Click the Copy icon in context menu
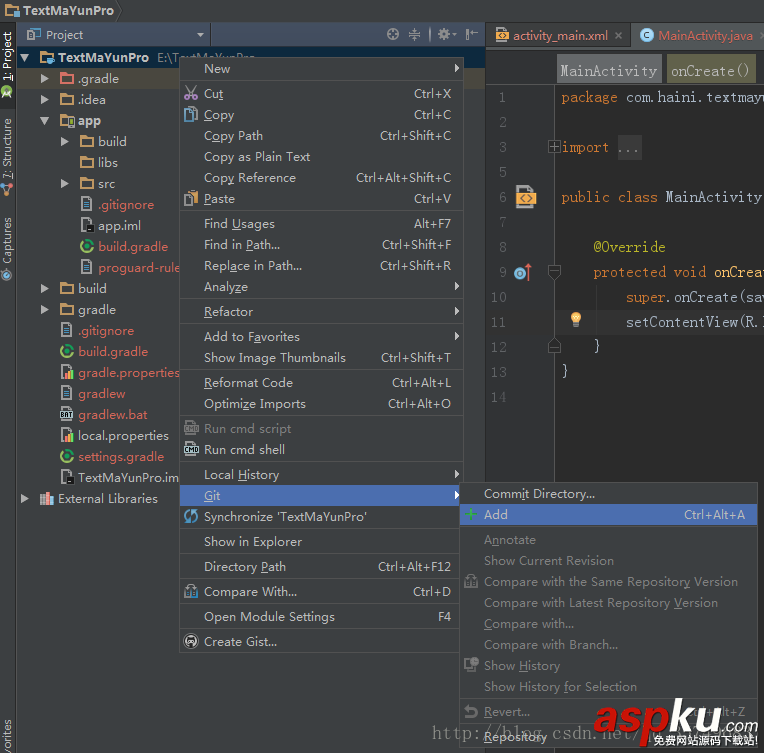This screenshot has height=753, width=764. tap(191, 114)
